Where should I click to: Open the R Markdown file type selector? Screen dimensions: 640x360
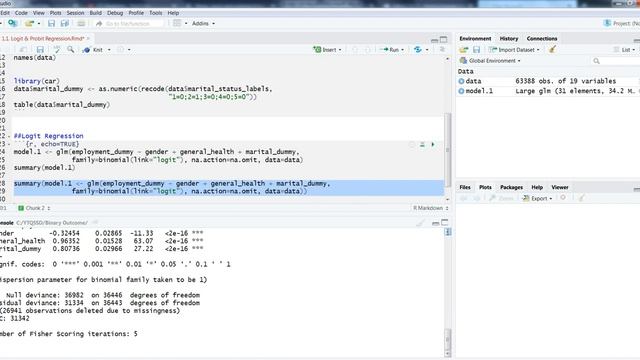point(430,208)
